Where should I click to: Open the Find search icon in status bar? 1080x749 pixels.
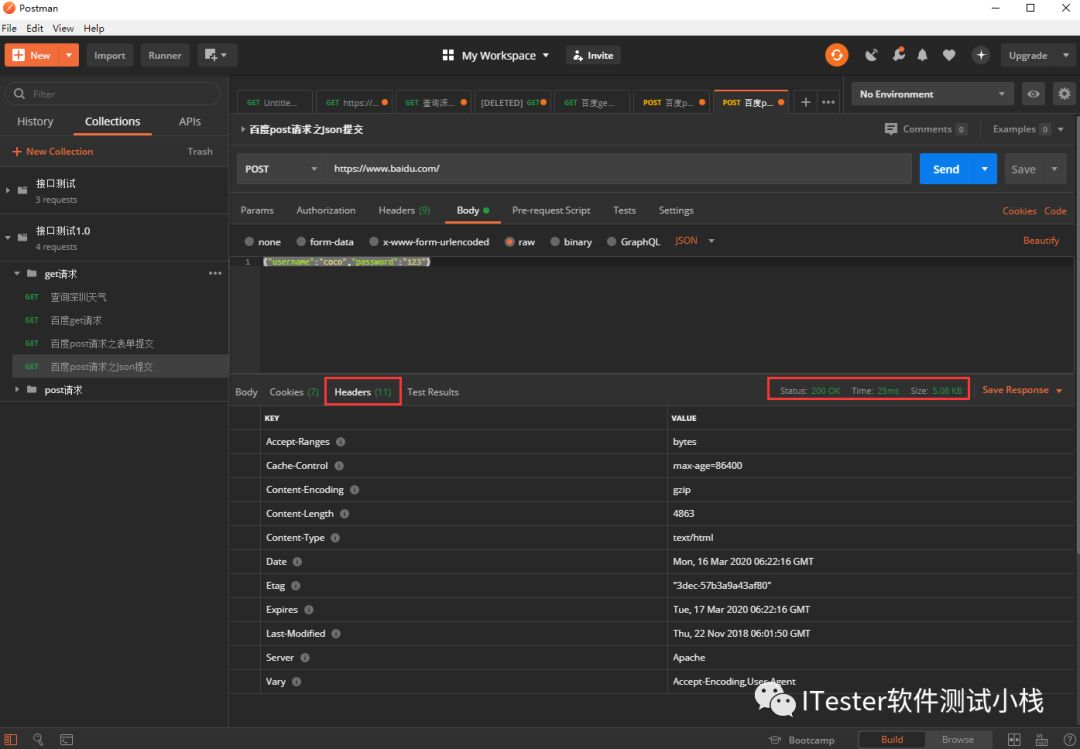(38, 739)
